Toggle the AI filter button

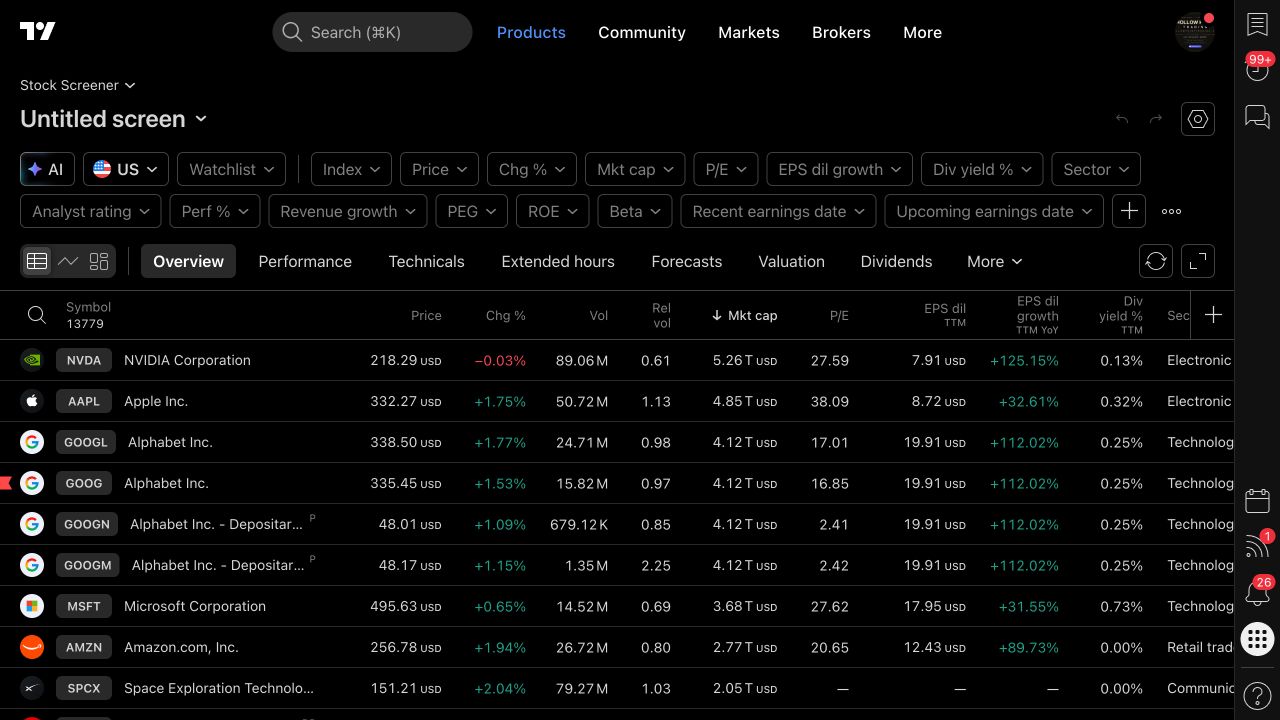point(47,169)
